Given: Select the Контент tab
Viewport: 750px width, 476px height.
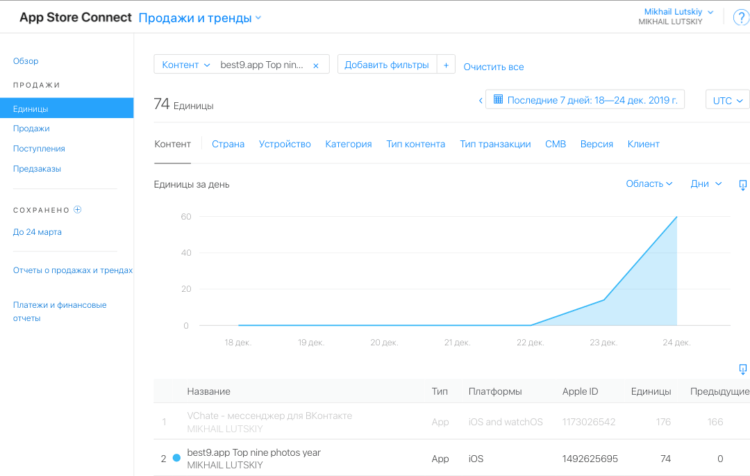Looking at the screenshot, I should click(172, 144).
